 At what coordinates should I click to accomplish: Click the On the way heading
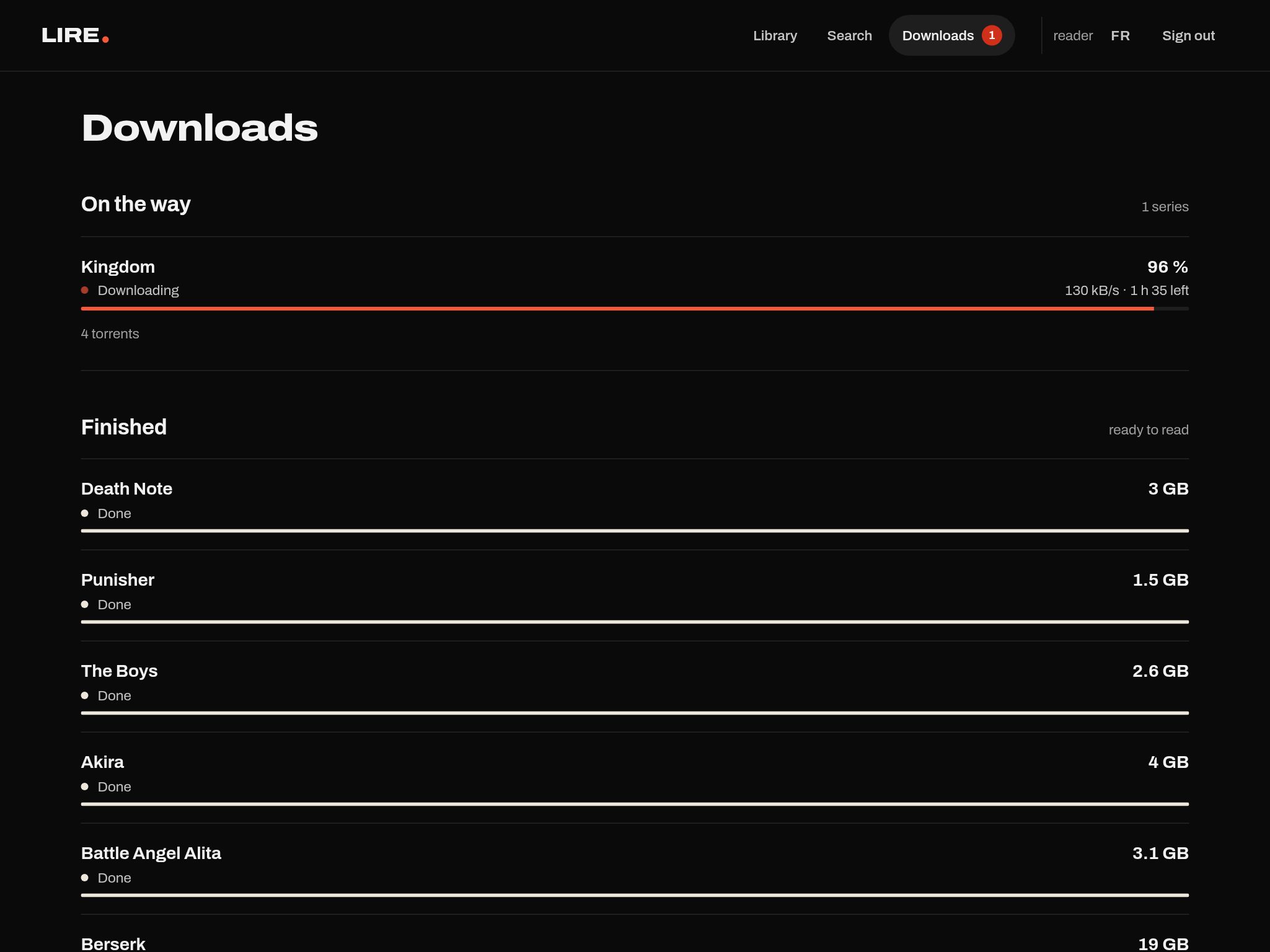(136, 204)
